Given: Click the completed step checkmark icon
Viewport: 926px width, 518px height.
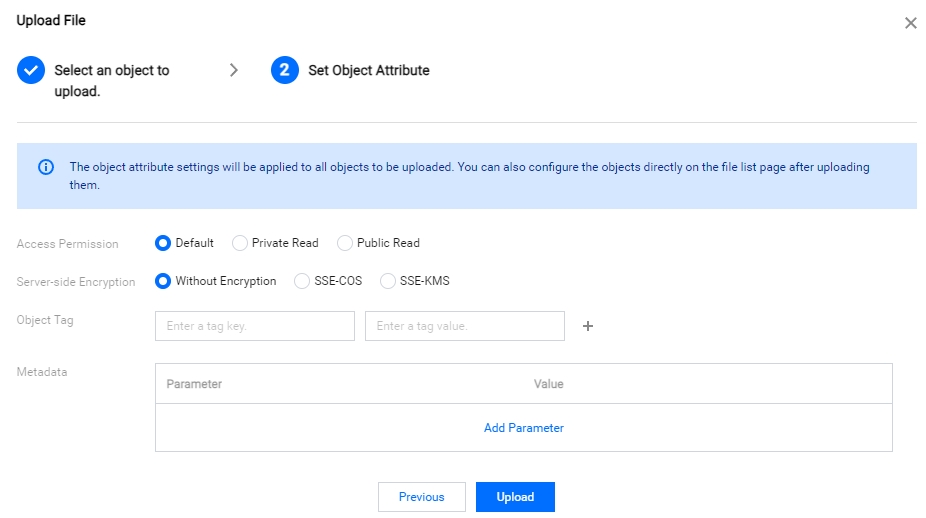Looking at the screenshot, I should [x=31, y=70].
